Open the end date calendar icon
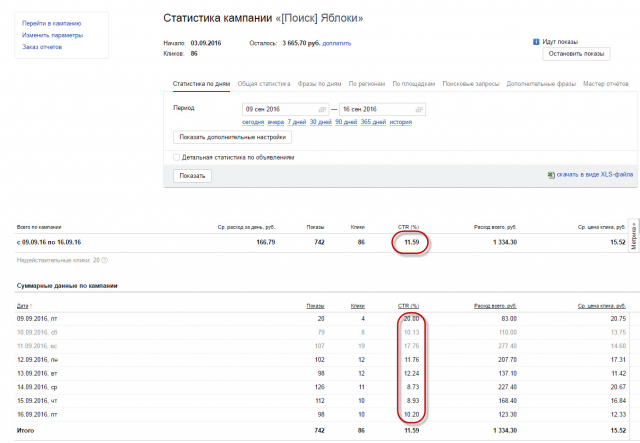The width and height of the screenshot is (640, 443). pos(419,109)
